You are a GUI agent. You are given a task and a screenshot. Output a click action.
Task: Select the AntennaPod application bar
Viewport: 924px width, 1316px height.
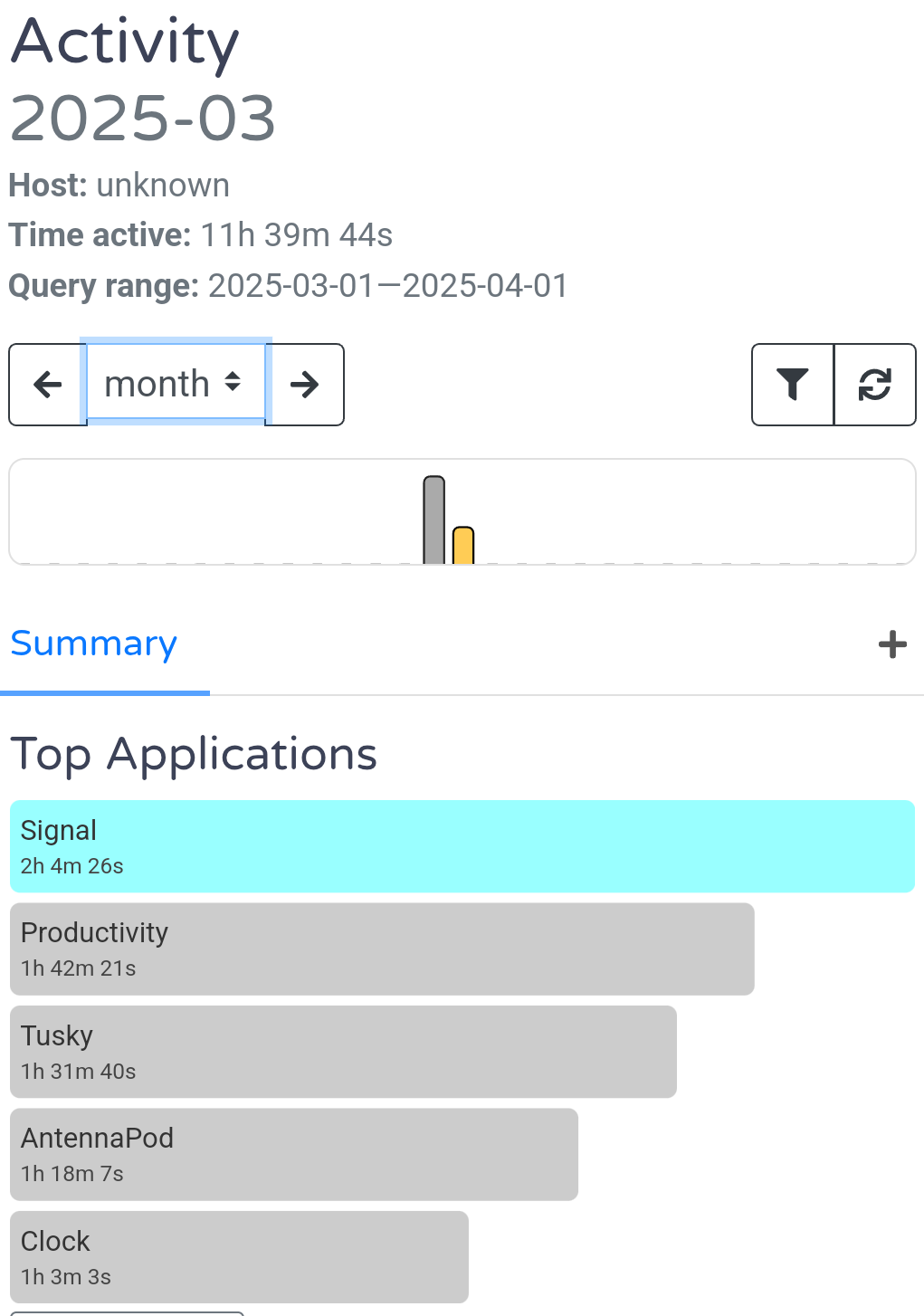[x=294, y=1155]
